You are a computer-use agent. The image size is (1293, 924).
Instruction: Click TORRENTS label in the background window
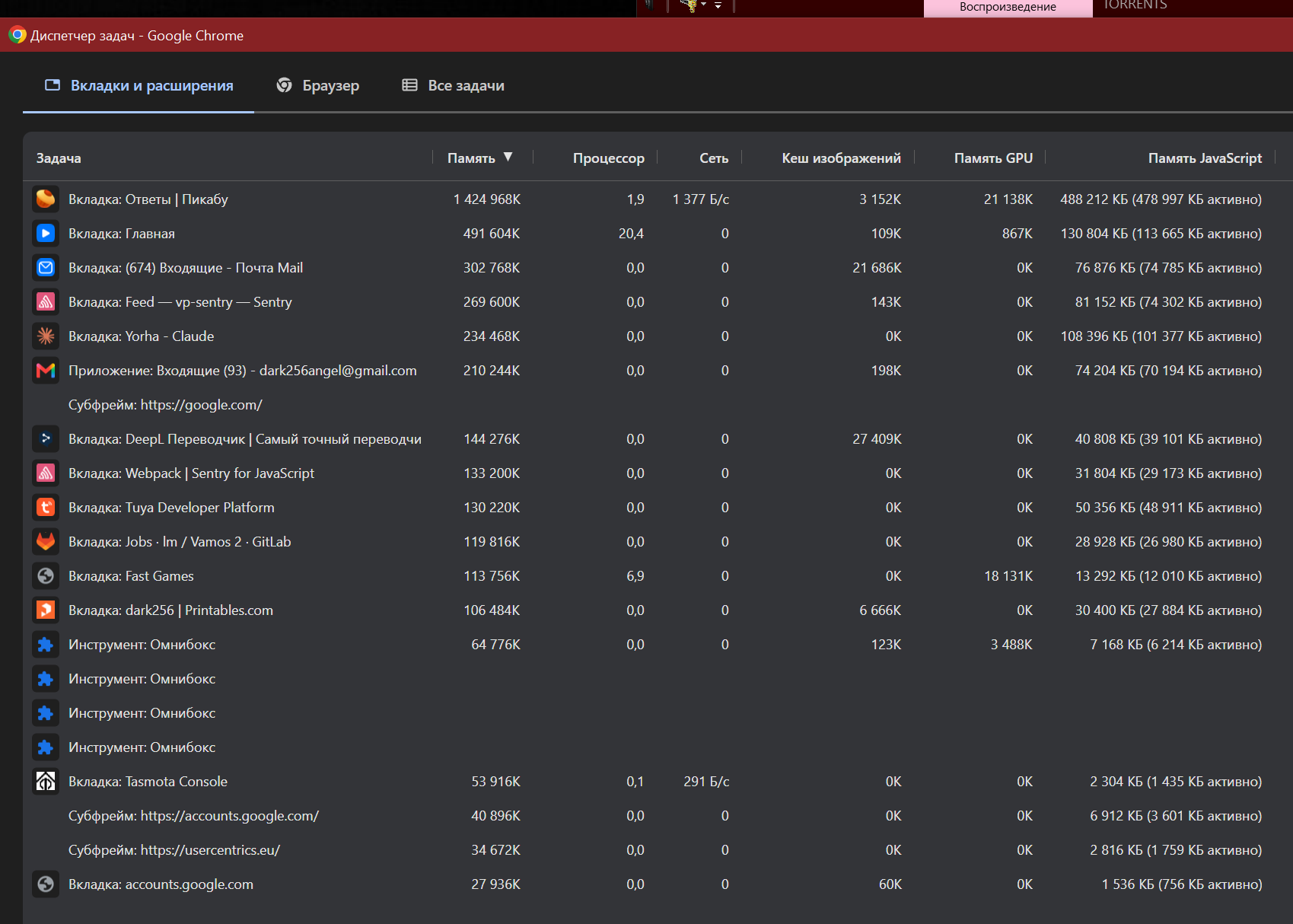click(x=1135, y=5)
